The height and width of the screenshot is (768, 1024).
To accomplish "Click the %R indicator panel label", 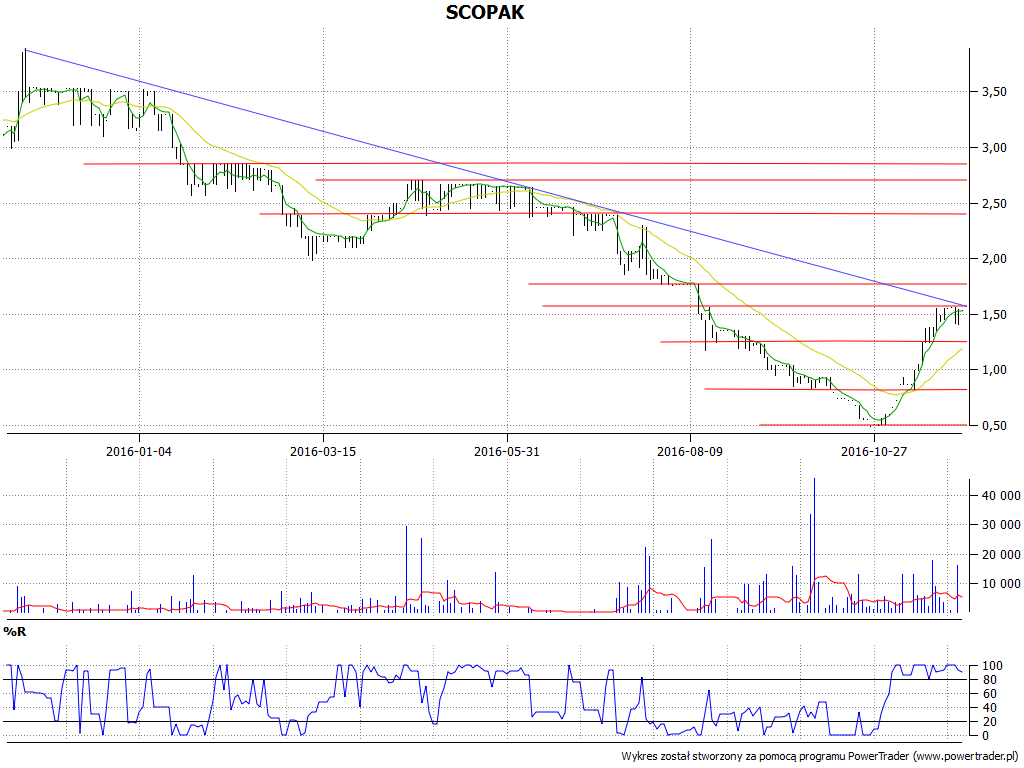I will pyautogui.click(x=15, y=632).
